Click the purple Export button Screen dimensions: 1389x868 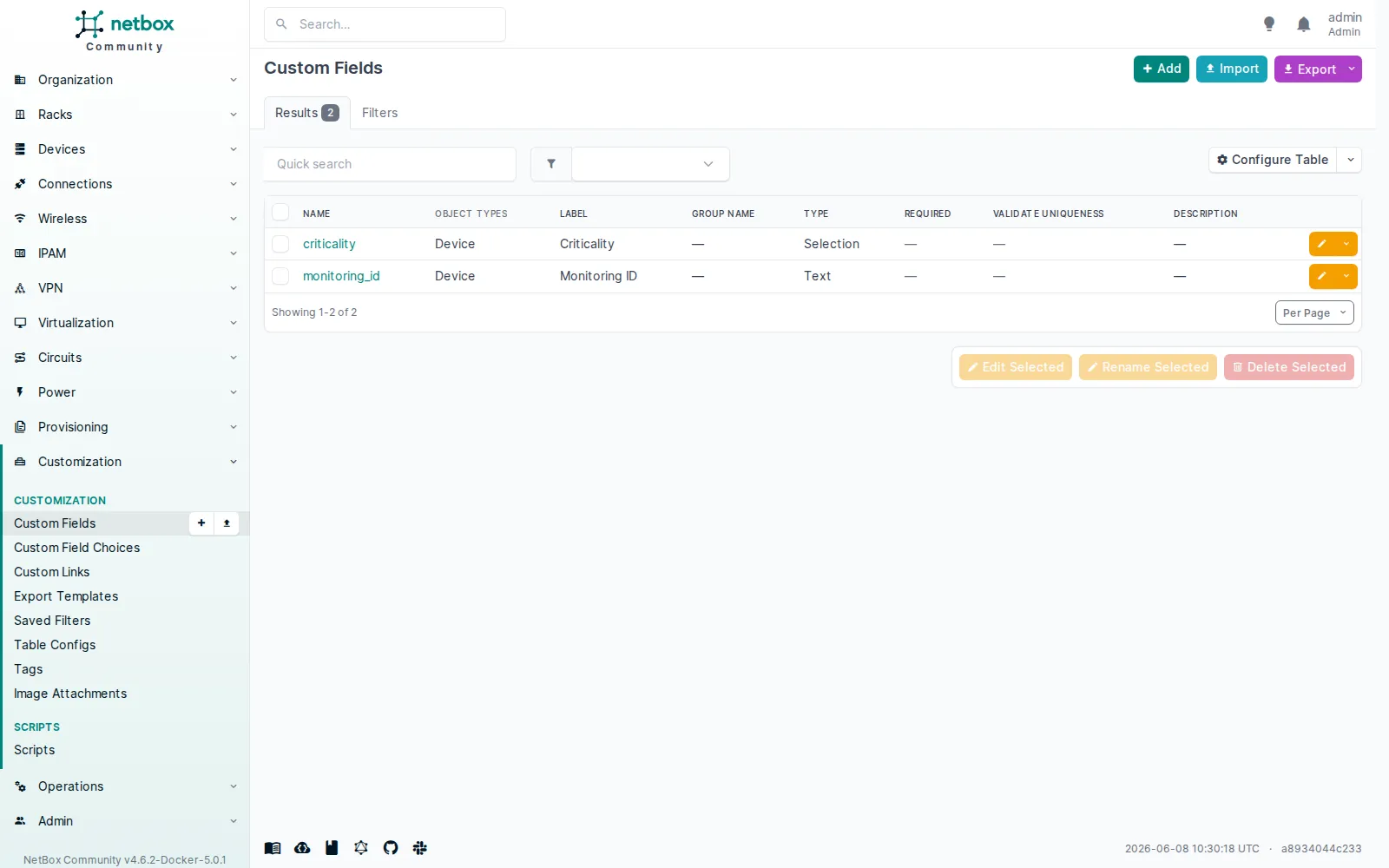point(1309,69)
